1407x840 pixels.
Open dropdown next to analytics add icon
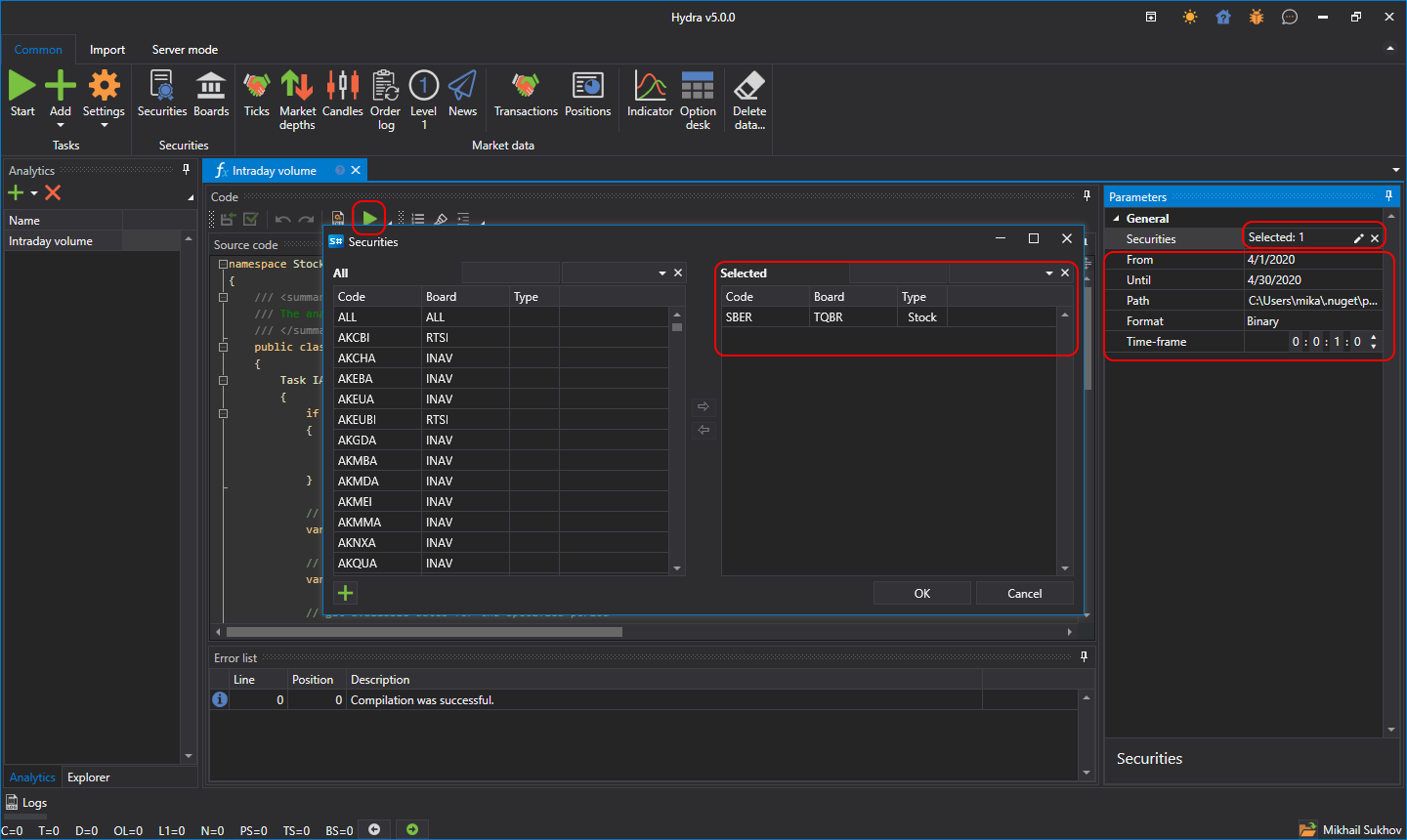pos(33,193)
